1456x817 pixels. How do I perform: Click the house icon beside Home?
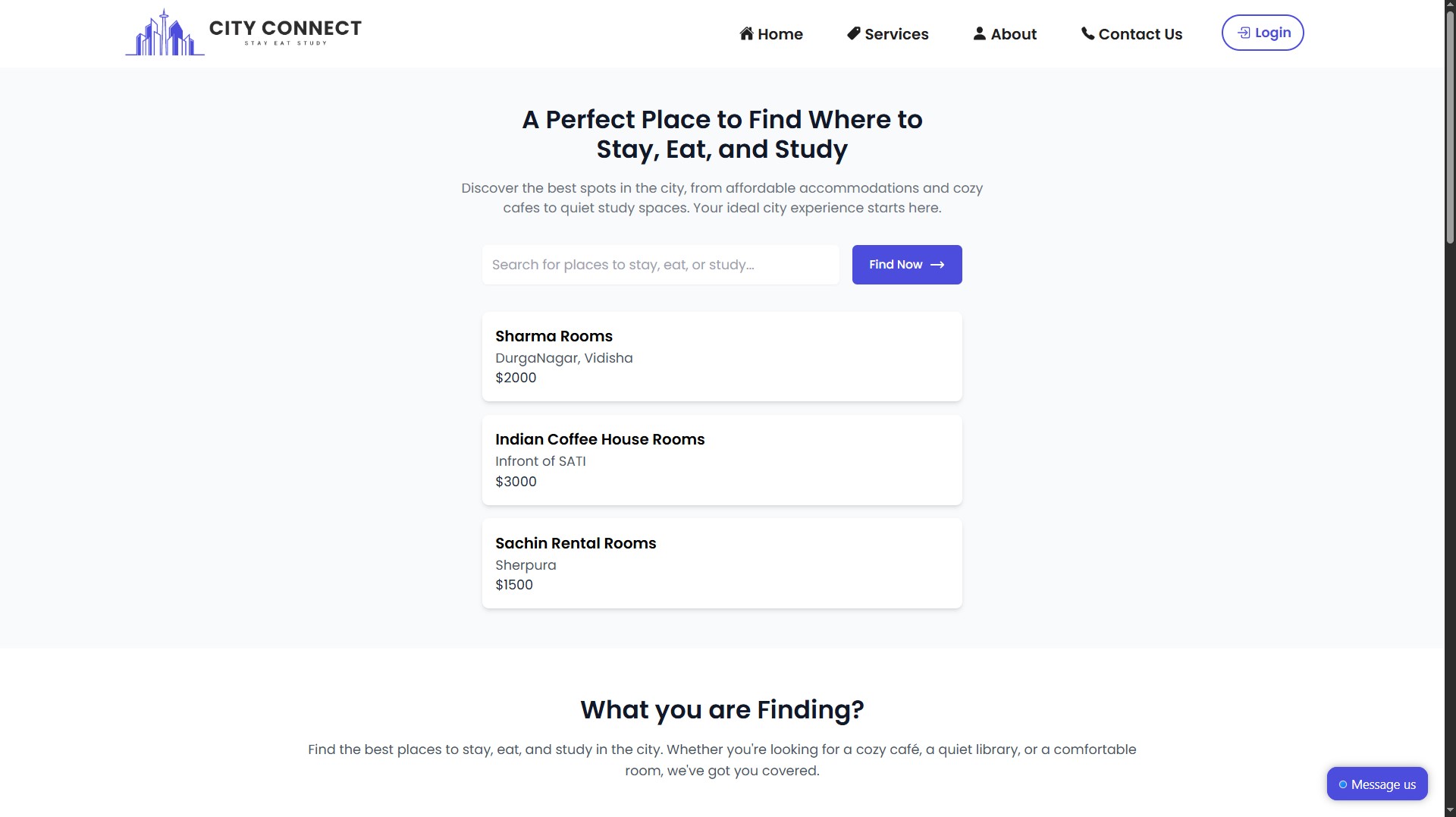coord(746,33)
